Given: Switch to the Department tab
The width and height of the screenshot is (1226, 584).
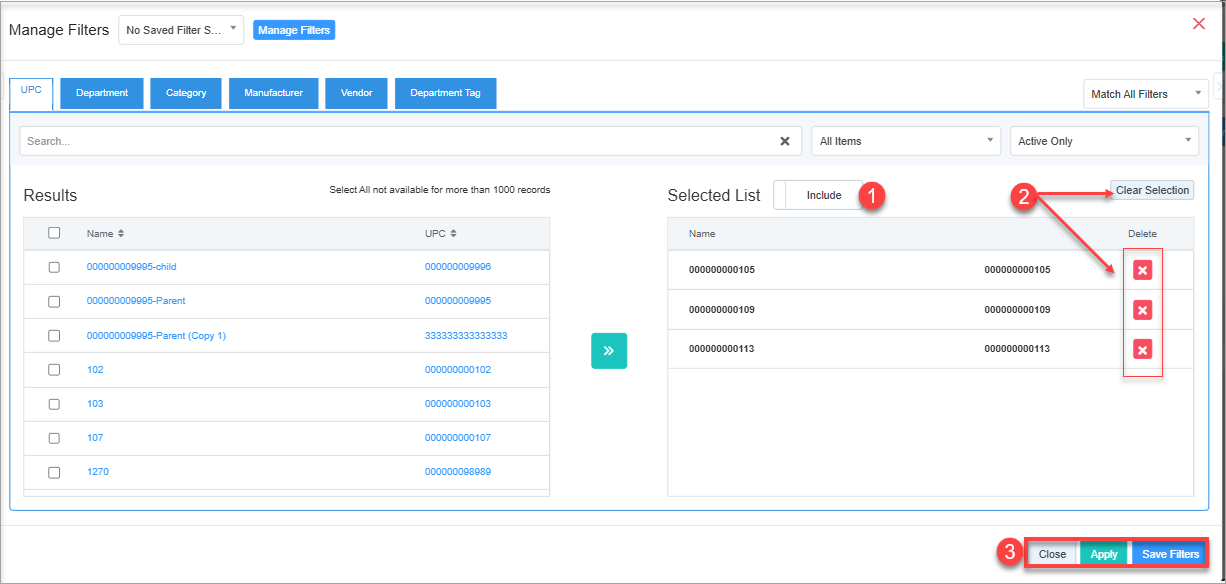Looking at the screenshot, I should [x=102, y=93].
